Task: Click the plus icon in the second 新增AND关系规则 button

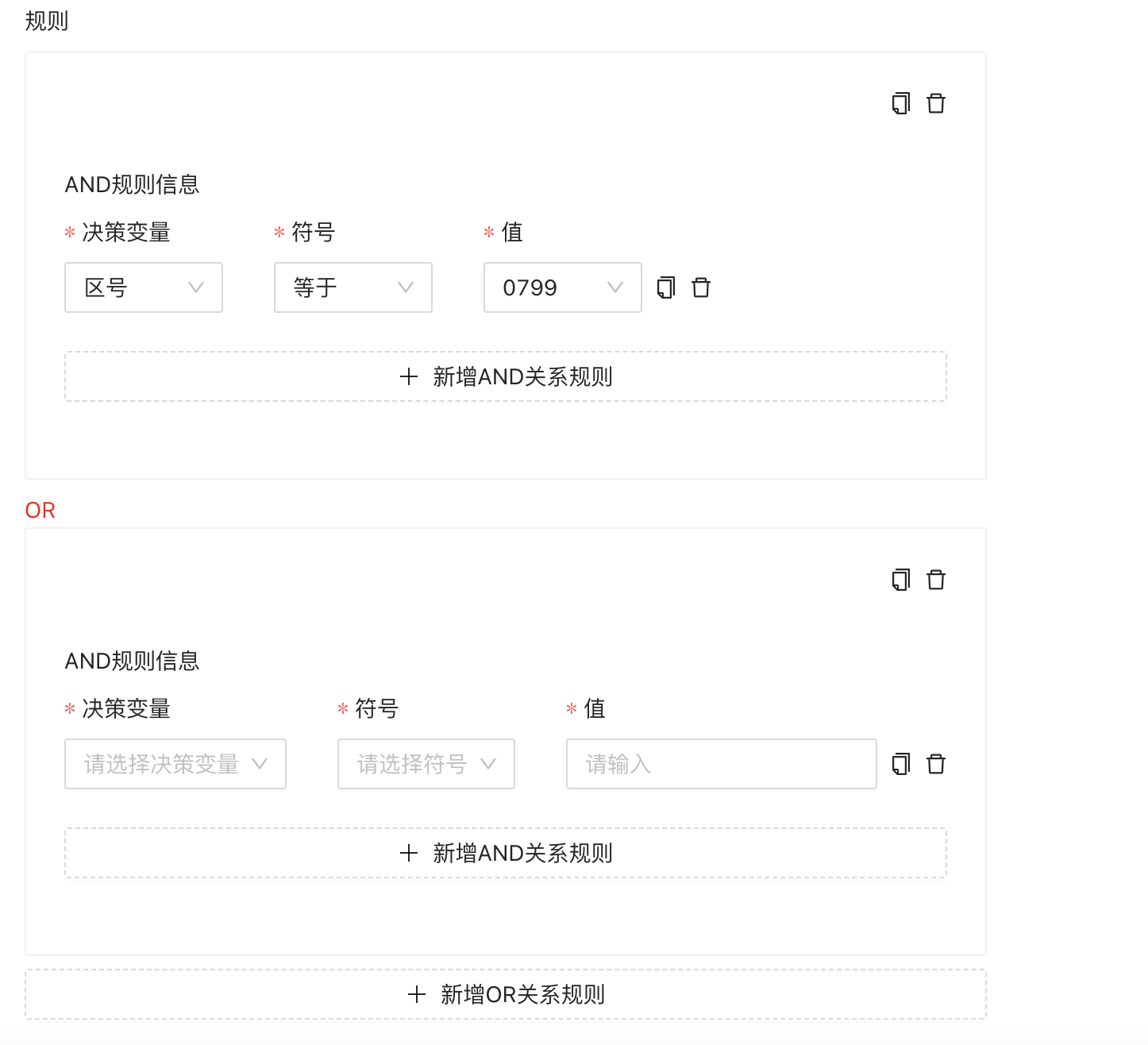Action: pyautogui.click(x=409, y=853)
